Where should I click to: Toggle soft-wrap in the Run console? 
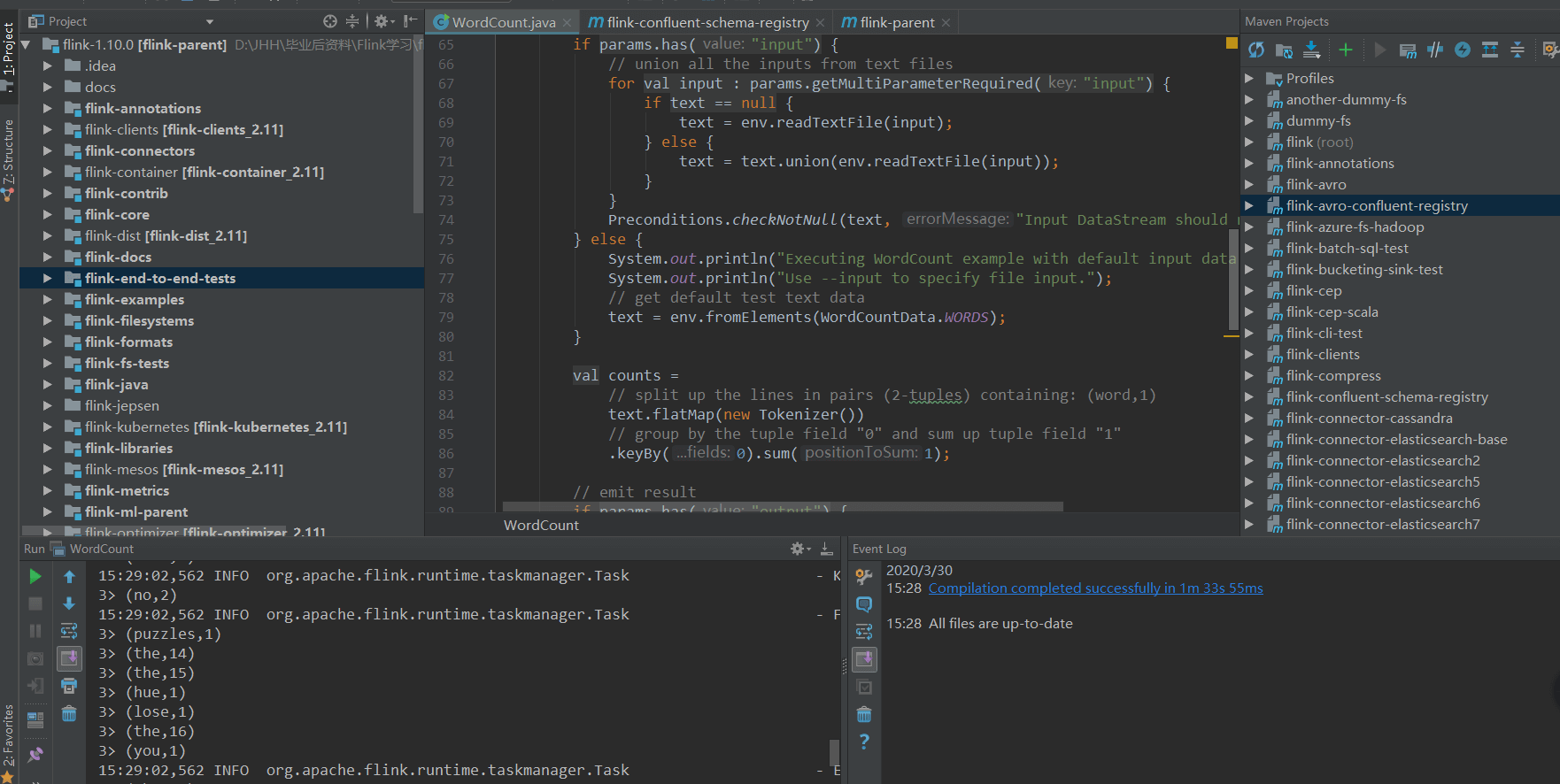point(69,631)
